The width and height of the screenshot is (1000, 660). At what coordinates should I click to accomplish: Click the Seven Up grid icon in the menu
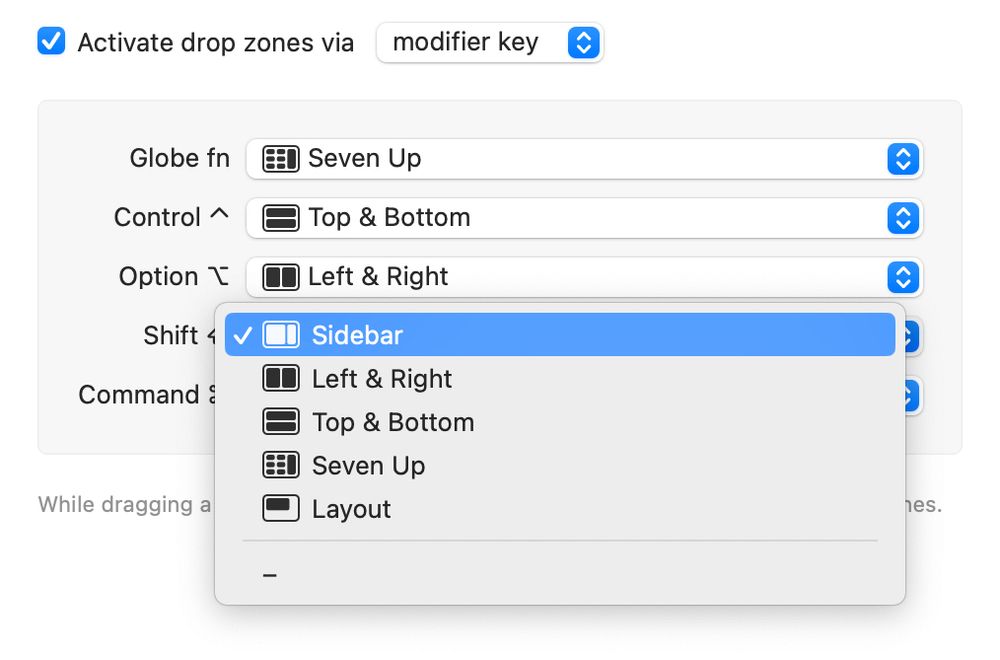click(281, 465)
